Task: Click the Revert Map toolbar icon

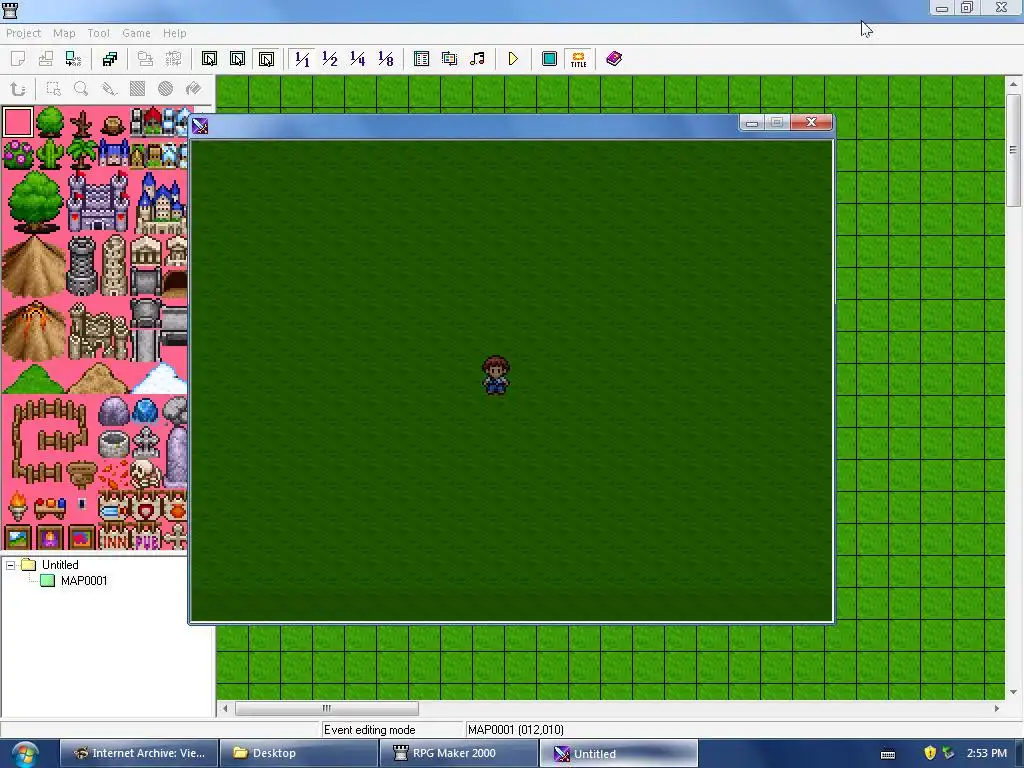Action: [x=173, y=59]
